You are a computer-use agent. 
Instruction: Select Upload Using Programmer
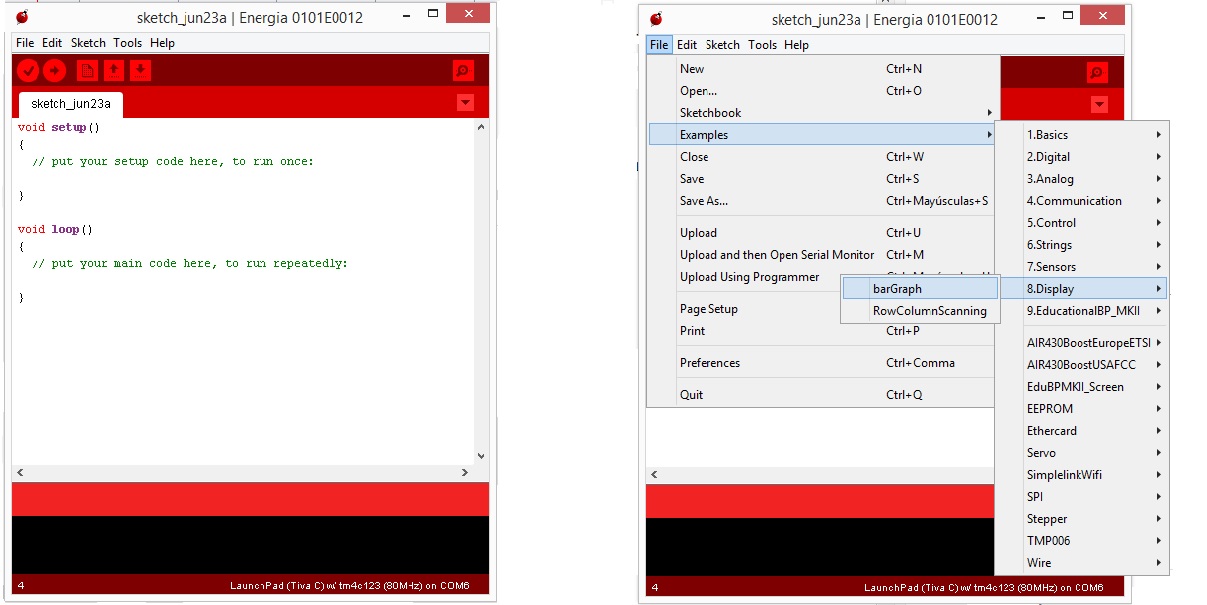pos(749,277)
